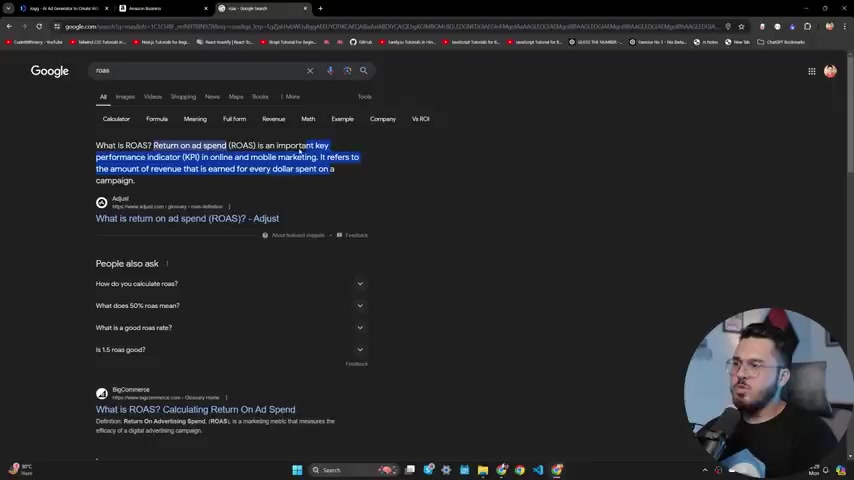Show hidden system tray icons

click(x=705, y=470)
